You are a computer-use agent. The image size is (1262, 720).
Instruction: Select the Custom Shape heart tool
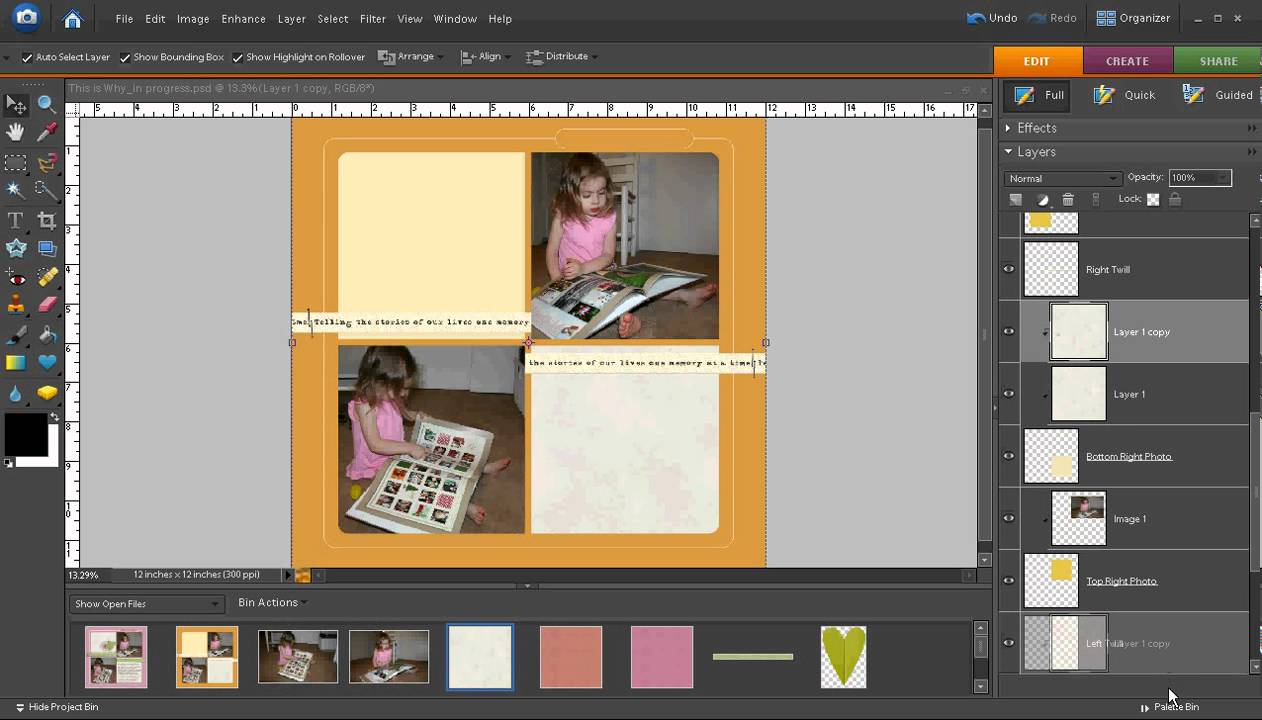tap(47, 363)
